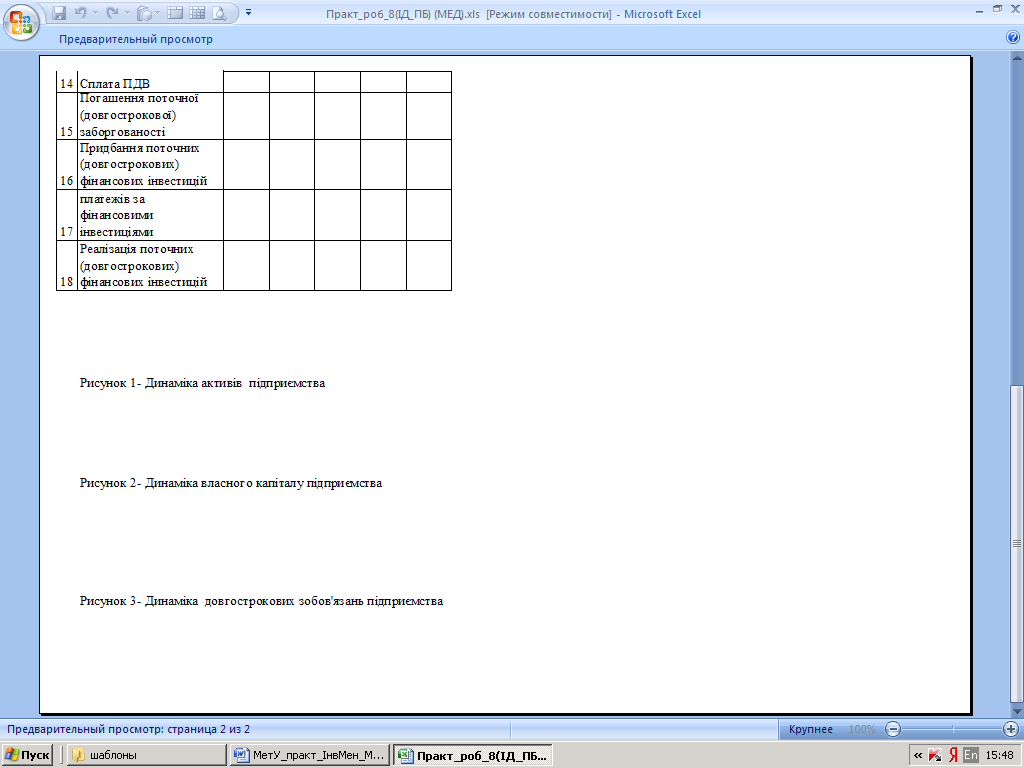Viewport: 1024px width, 768px height.
Task: Click the zoom slider track
Action: [952, 729]
